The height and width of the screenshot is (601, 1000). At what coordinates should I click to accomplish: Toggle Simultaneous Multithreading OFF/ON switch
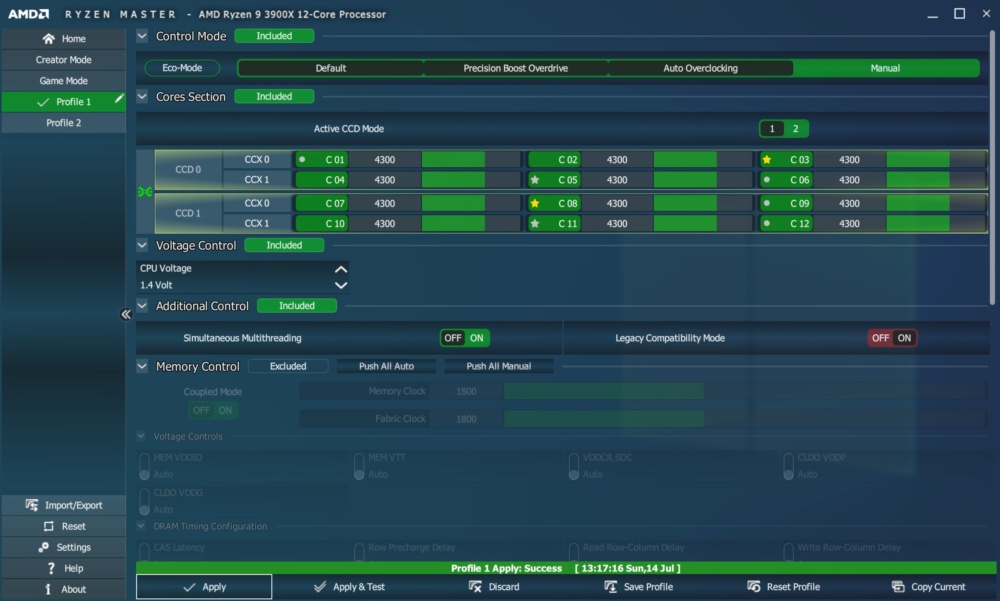[x=464, y=338]
